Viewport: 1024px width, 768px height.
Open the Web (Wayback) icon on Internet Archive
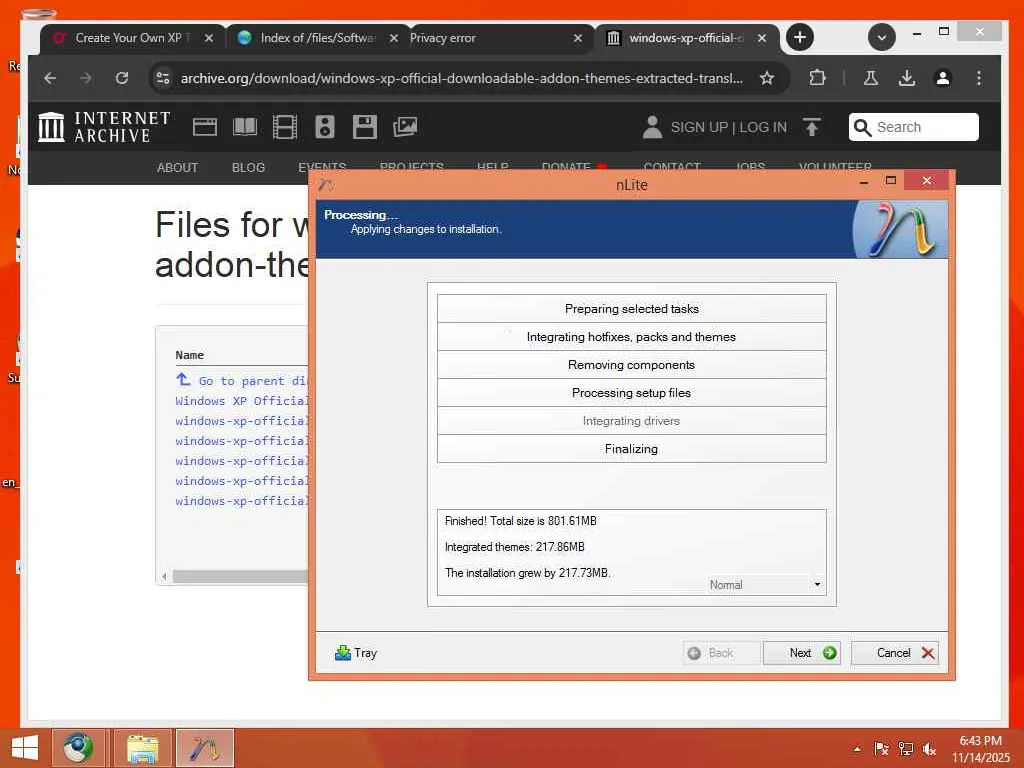coord(205,127)
